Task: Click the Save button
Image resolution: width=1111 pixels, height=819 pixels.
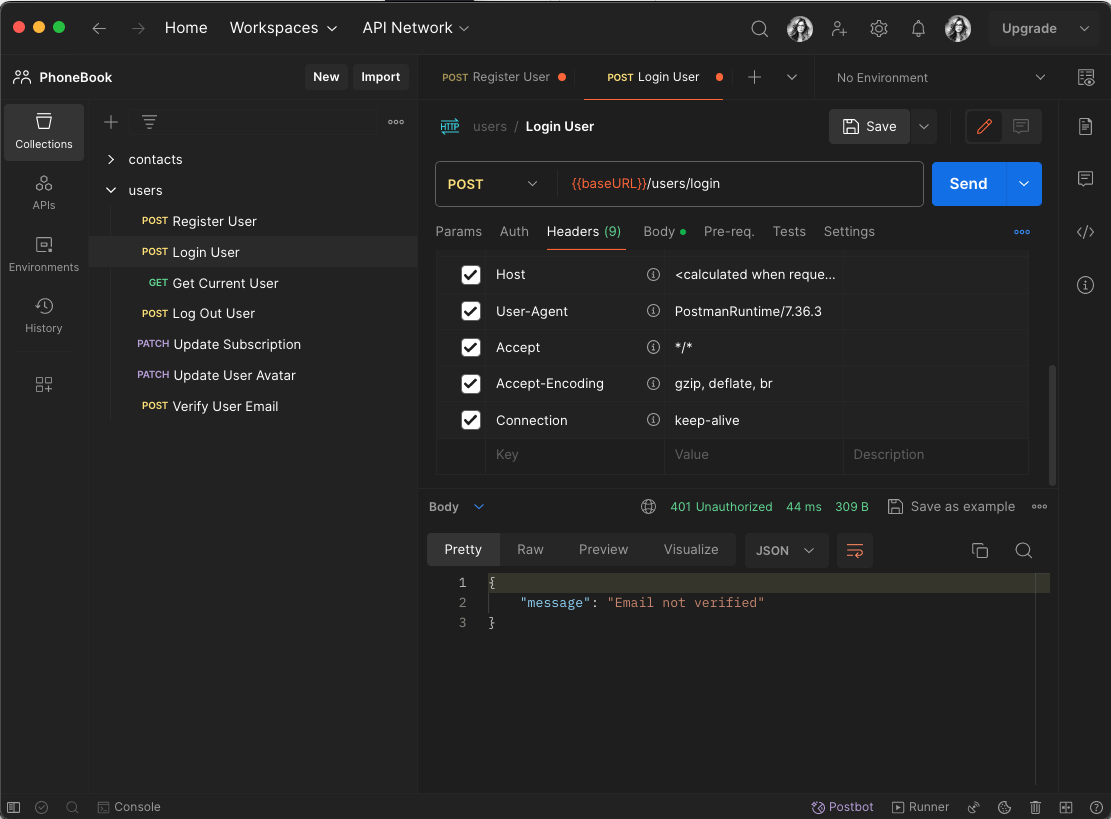Action: [x=869, y=126]
